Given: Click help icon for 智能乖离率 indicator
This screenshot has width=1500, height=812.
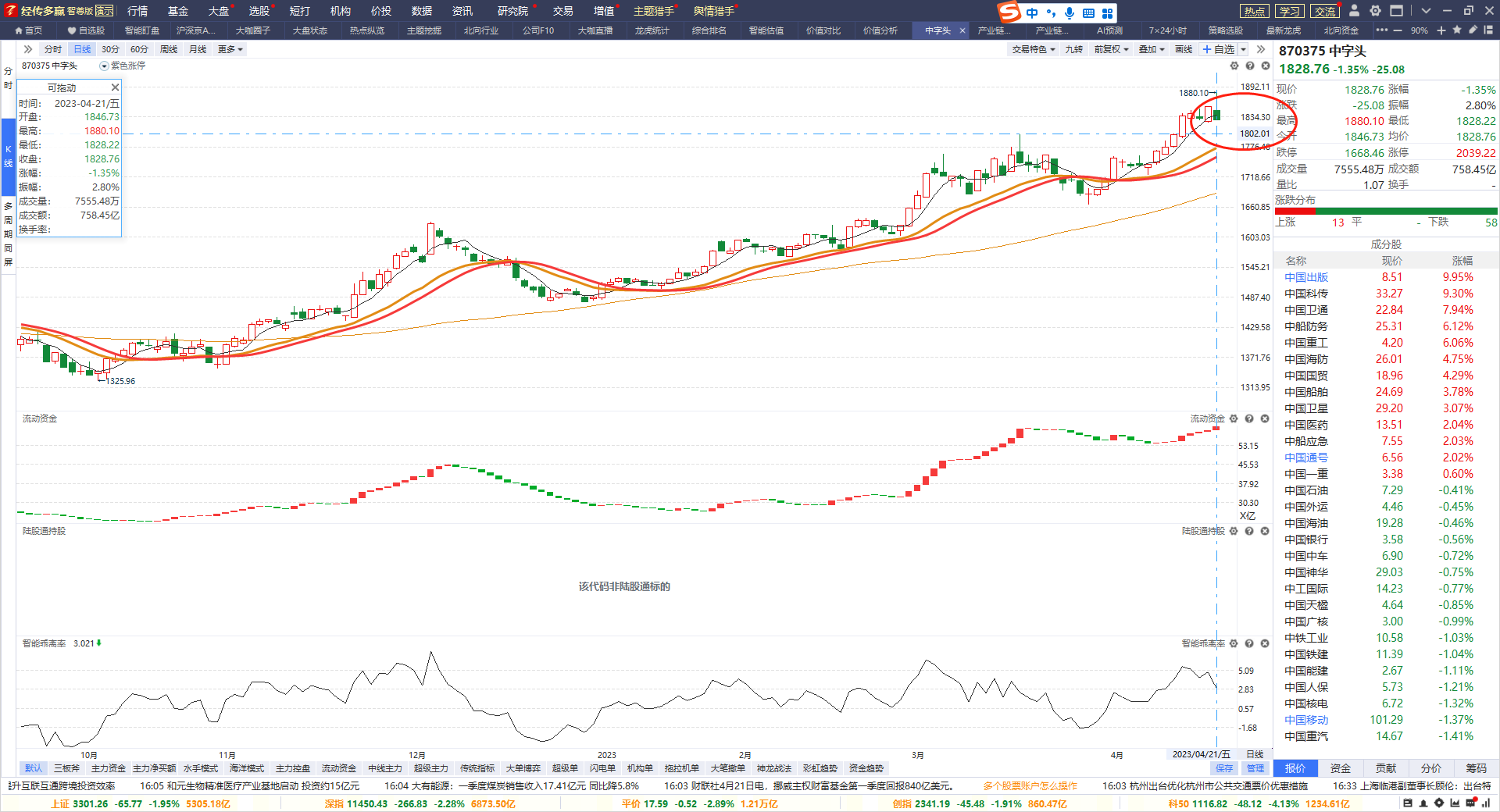Looking at the screenshot, I should tap(1249, 643).
